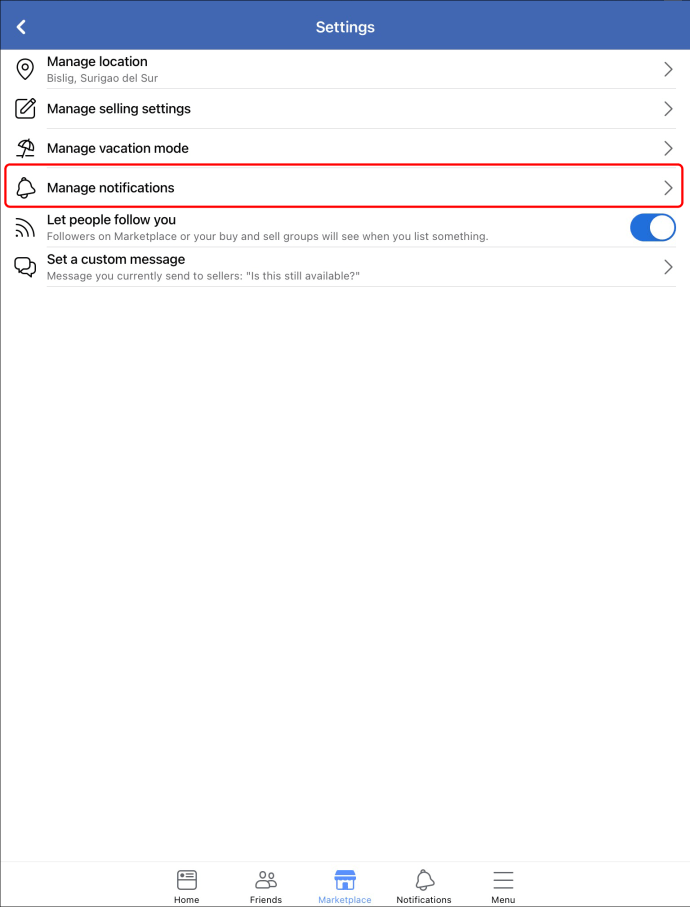Expand Manage selling settings chevron
The width and height of the screenshot is (690, 907).
pyautogui.click(x=668, y=109)
